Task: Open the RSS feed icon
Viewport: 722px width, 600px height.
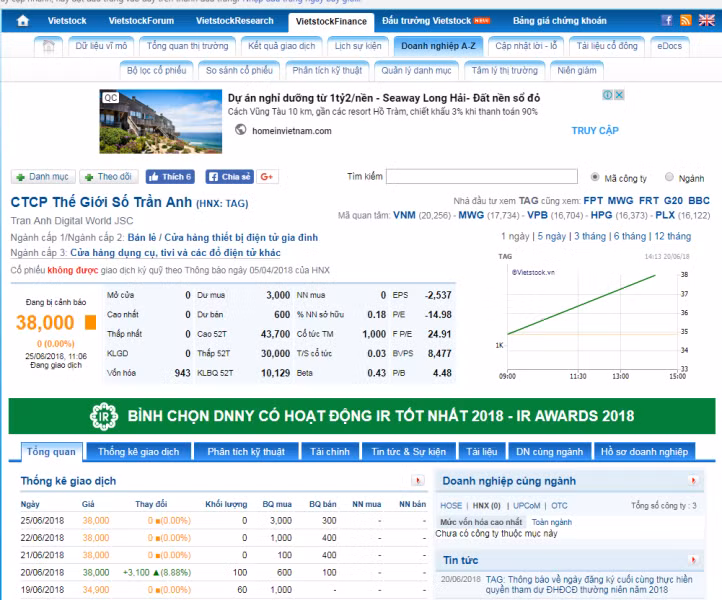Action: 686,20
